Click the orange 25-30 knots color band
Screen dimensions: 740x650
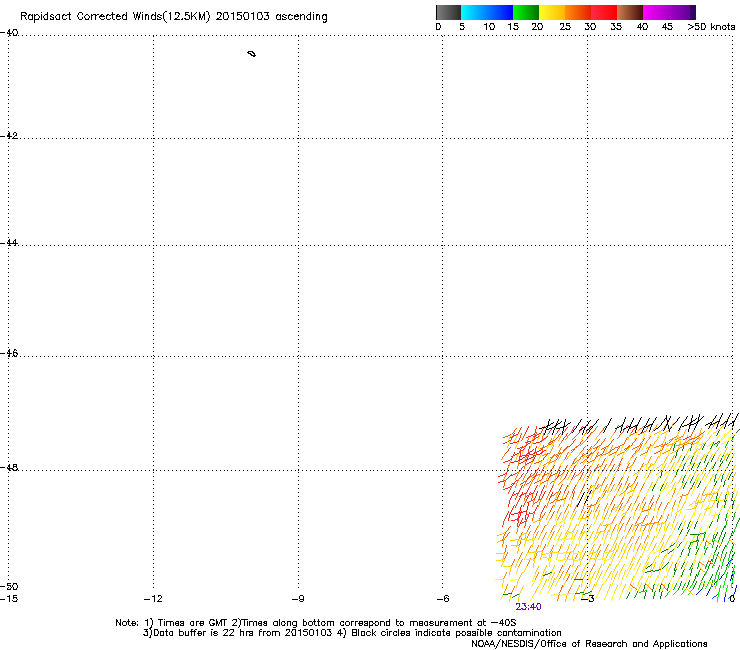[578, 12]
